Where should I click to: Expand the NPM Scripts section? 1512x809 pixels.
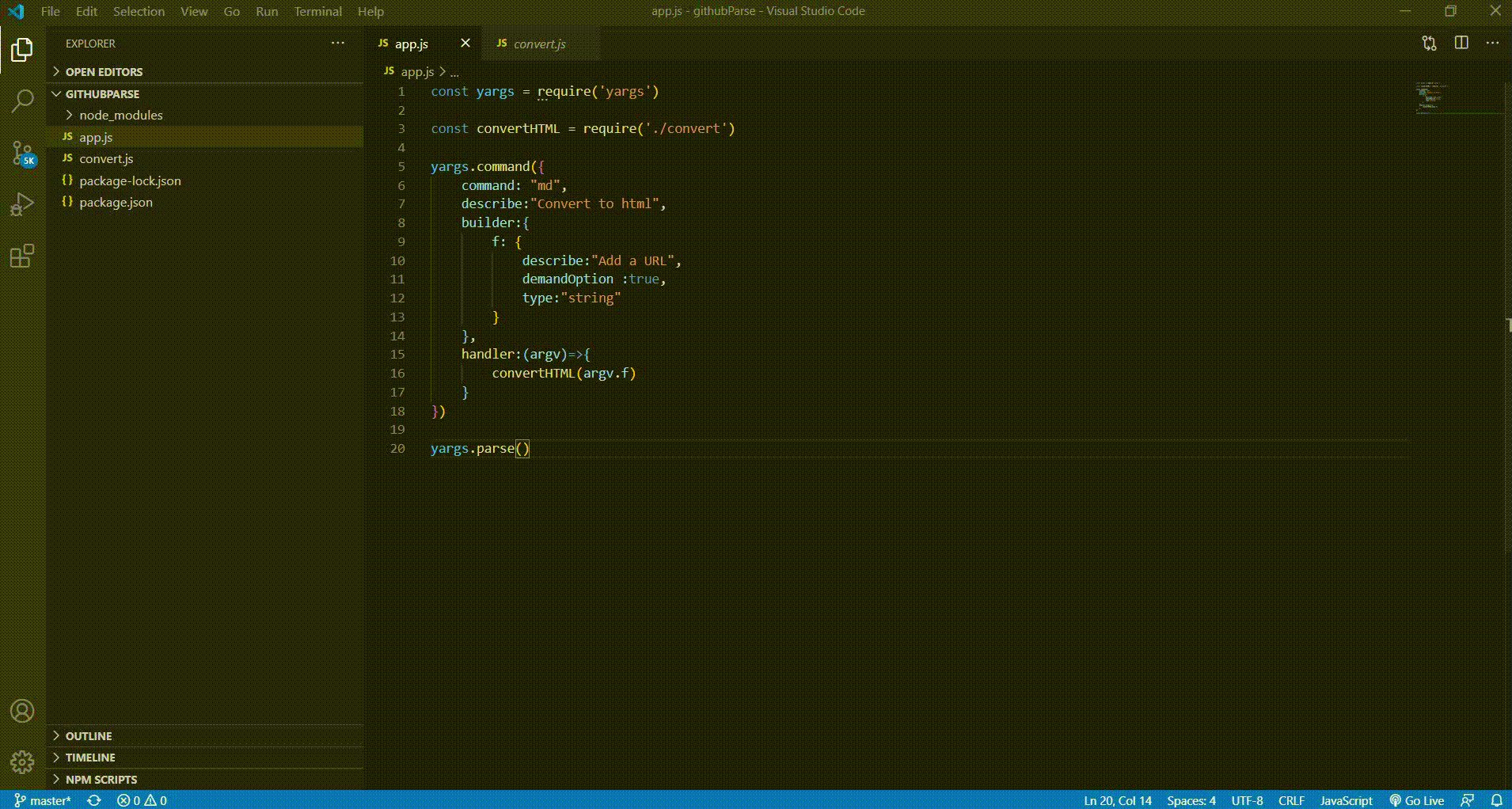pos(206,779)
